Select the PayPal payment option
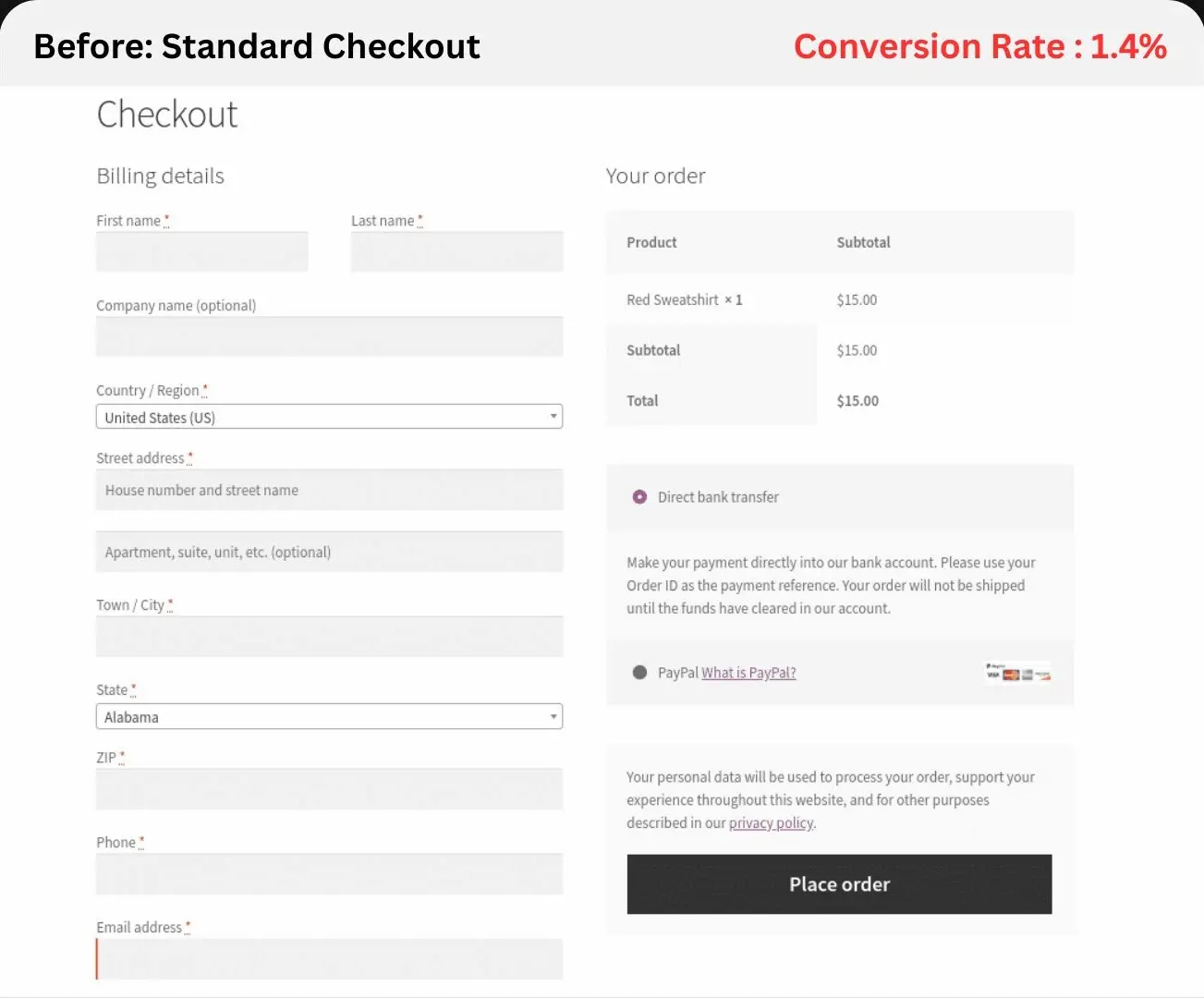Image resolution: width=1204 pixels, height=998 pixels. (x=639, y=673)
